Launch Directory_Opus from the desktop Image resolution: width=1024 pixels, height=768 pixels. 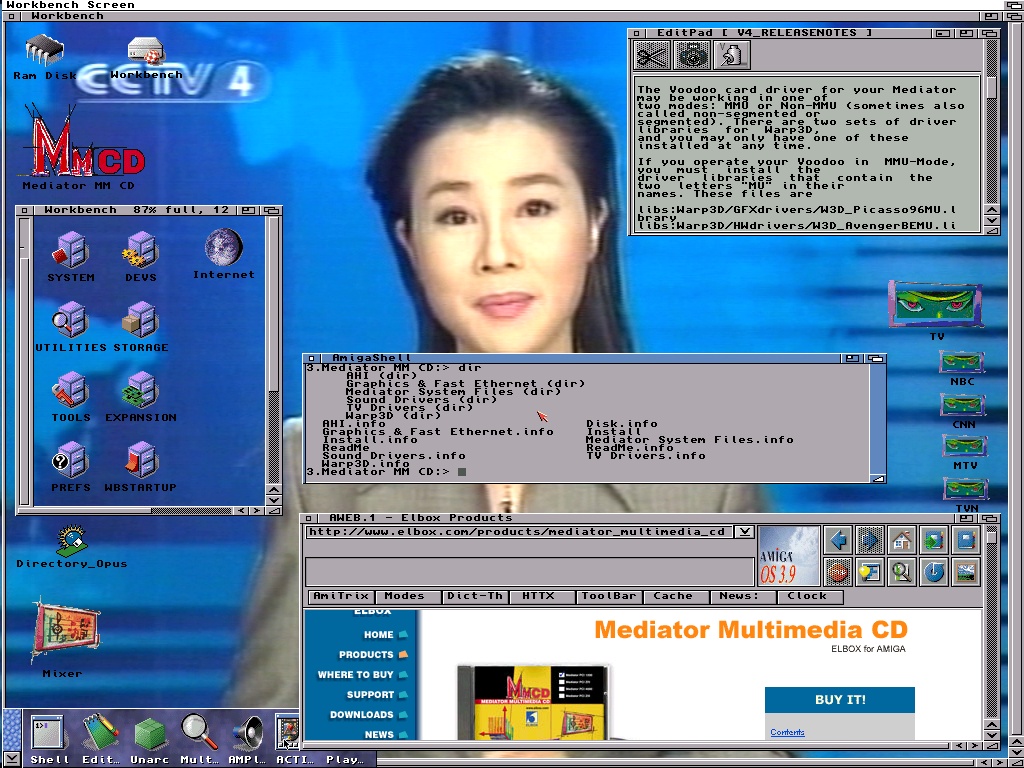72,541
